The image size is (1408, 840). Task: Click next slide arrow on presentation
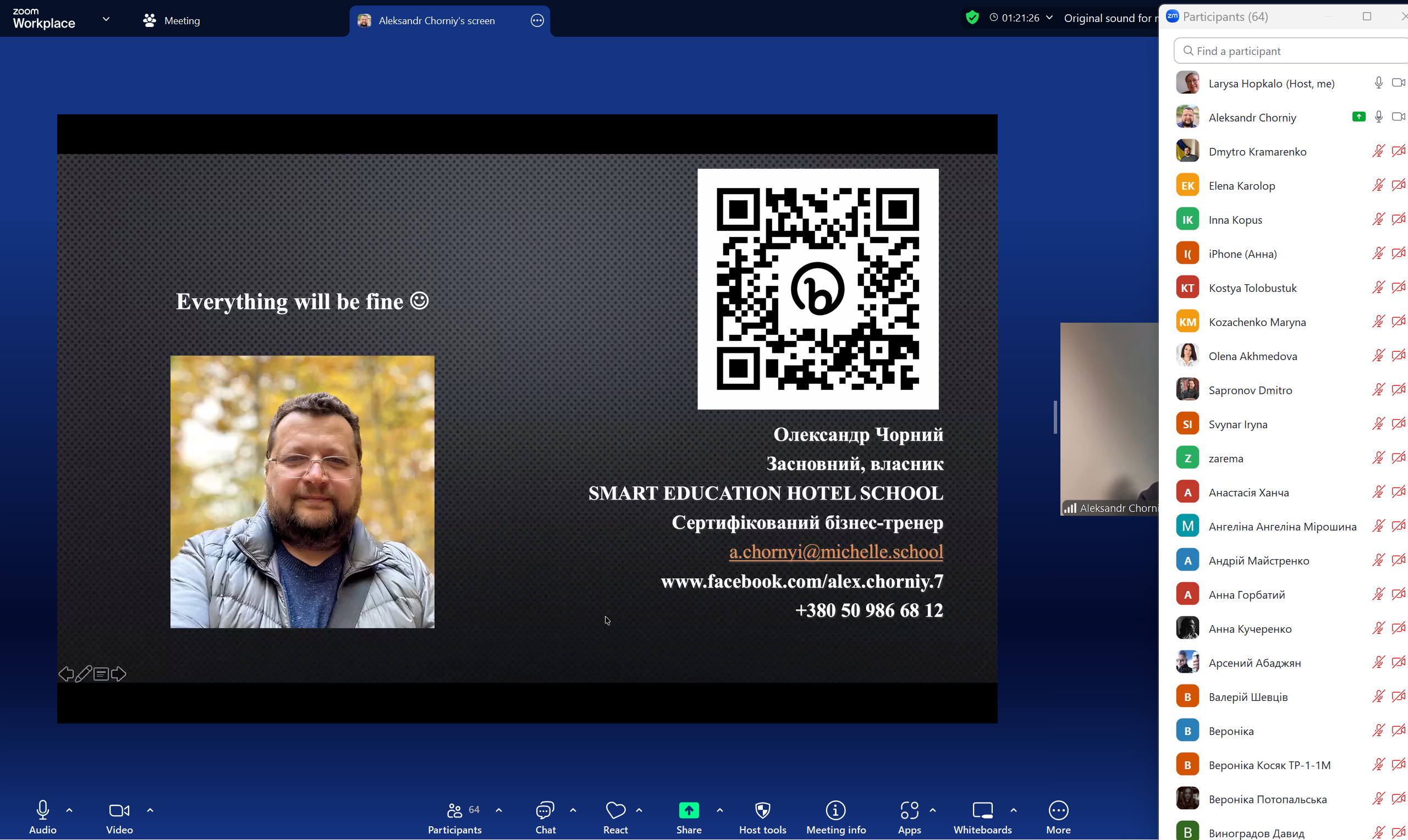[x=118, y=673]
